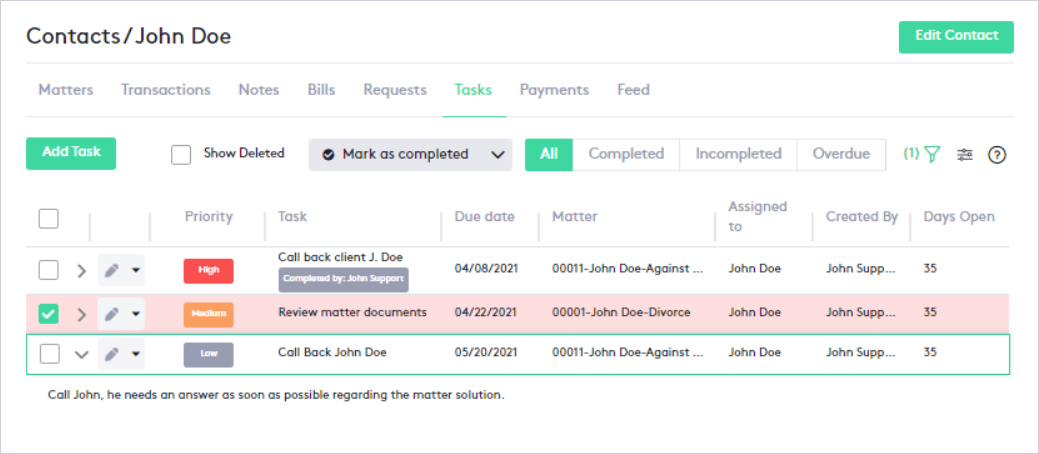Click the Add Task button
Viewport: 1039px width, 454px height.
pyautogui.click(x=71, y=153)
